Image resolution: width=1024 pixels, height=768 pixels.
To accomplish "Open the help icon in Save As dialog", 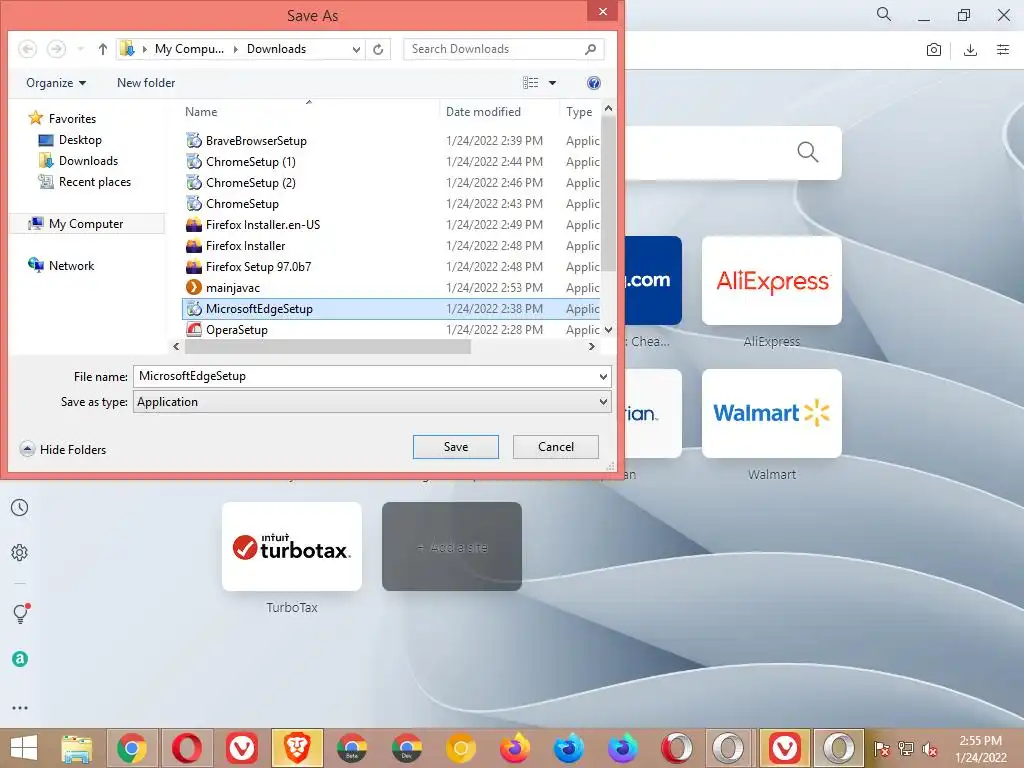I will 594,83.
